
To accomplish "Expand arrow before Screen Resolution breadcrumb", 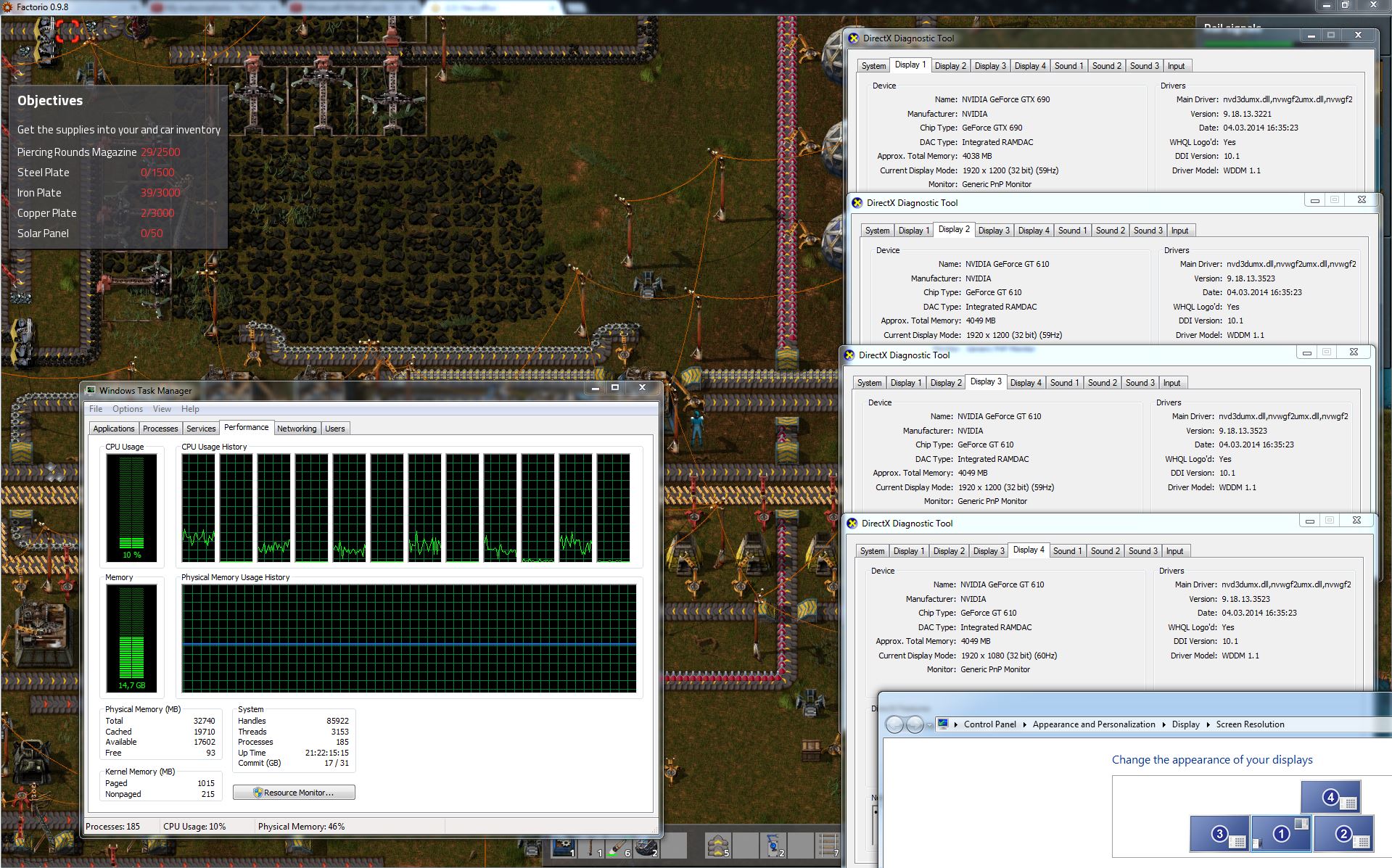I will click(1208, 724).
